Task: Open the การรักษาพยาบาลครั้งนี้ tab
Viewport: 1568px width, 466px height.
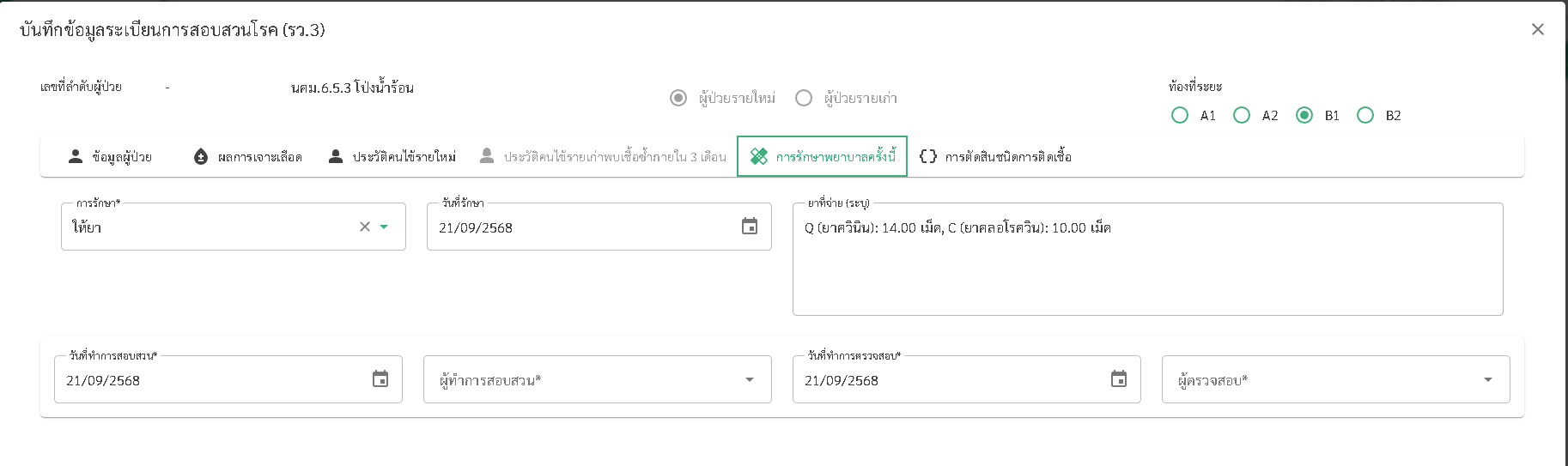Action: click(x=822, y=156)
